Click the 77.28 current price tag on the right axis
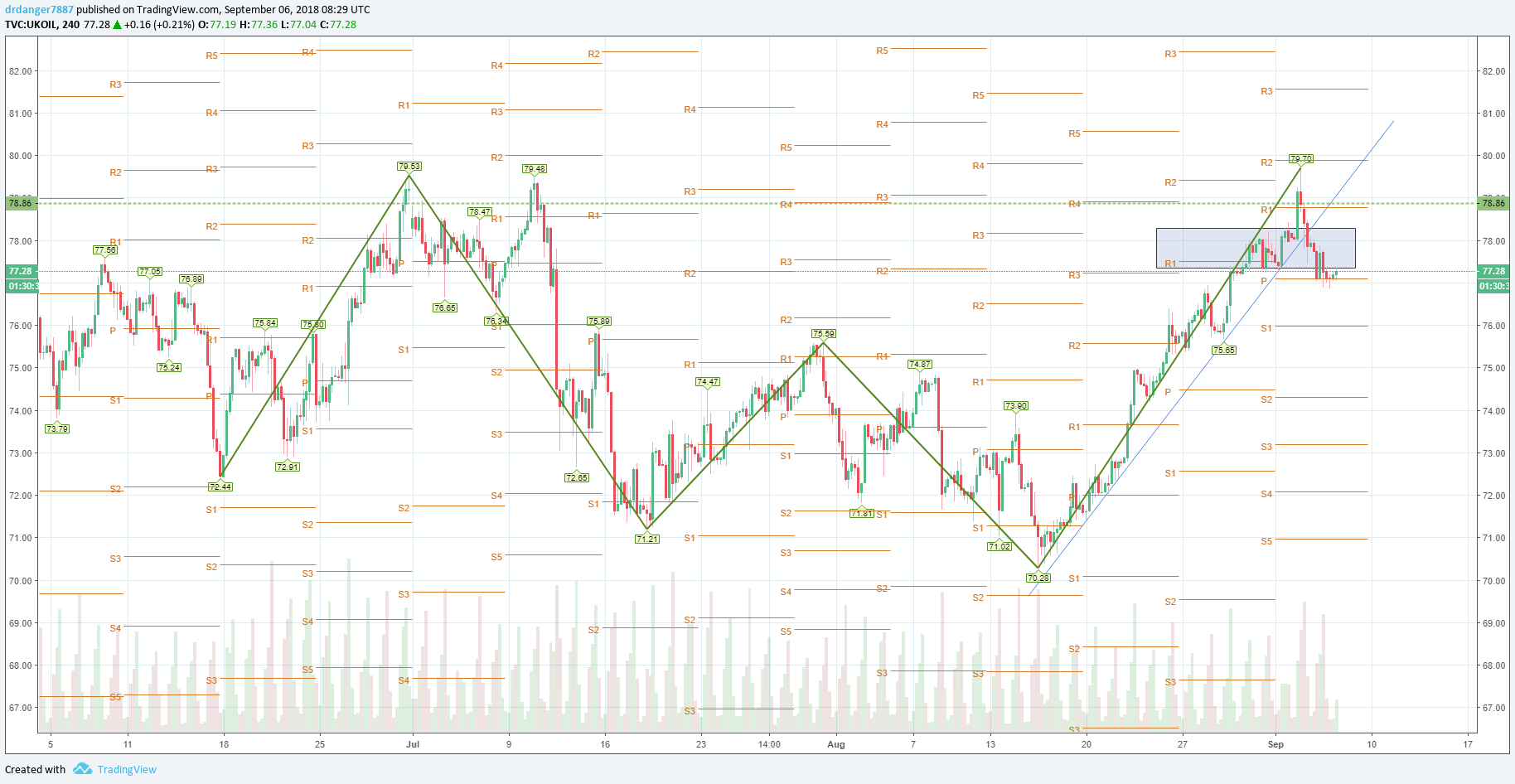The image size is (1515, 784). click(1493, 271)
